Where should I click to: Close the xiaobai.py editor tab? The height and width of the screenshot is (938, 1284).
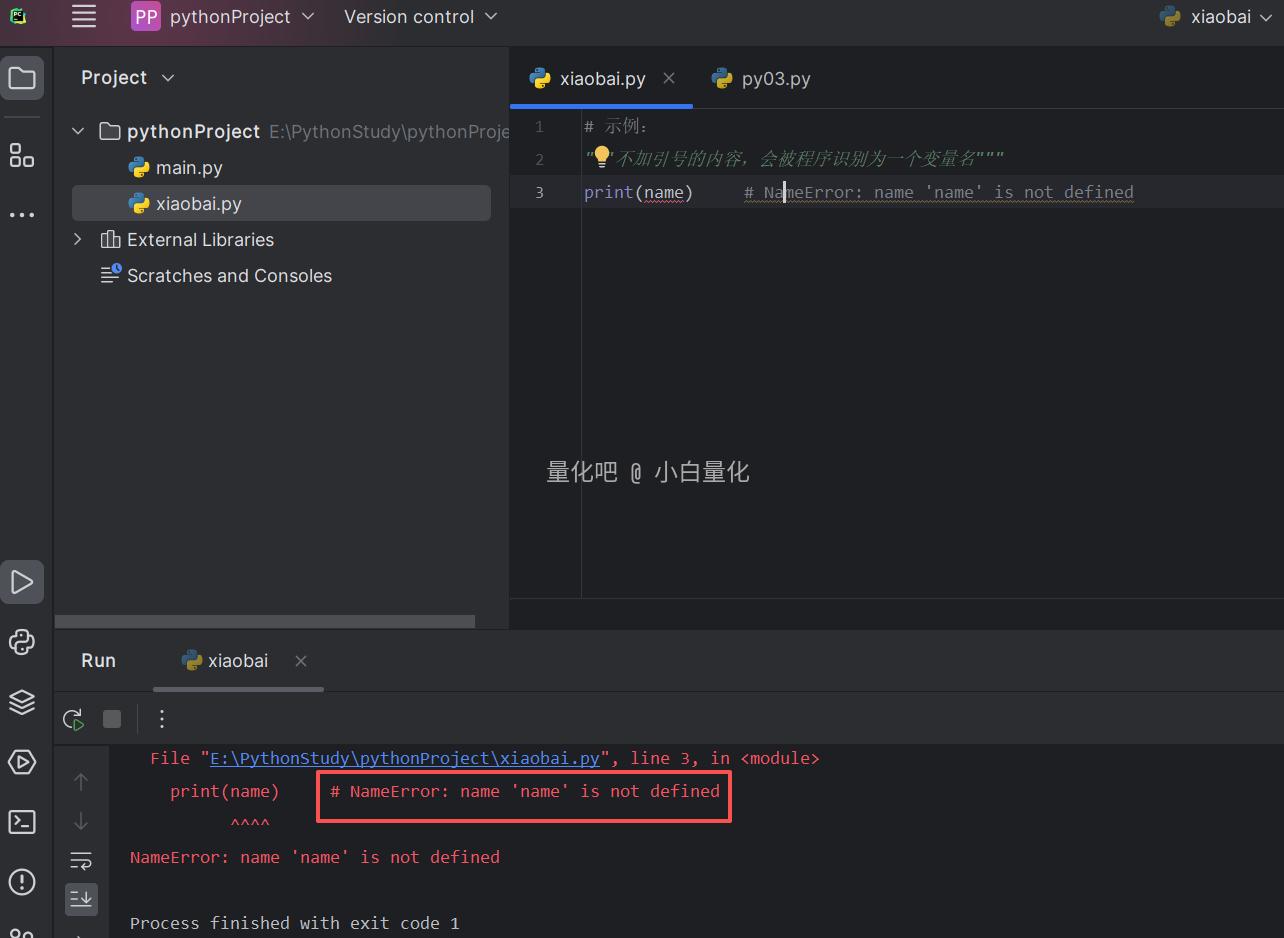pos(669,78)
